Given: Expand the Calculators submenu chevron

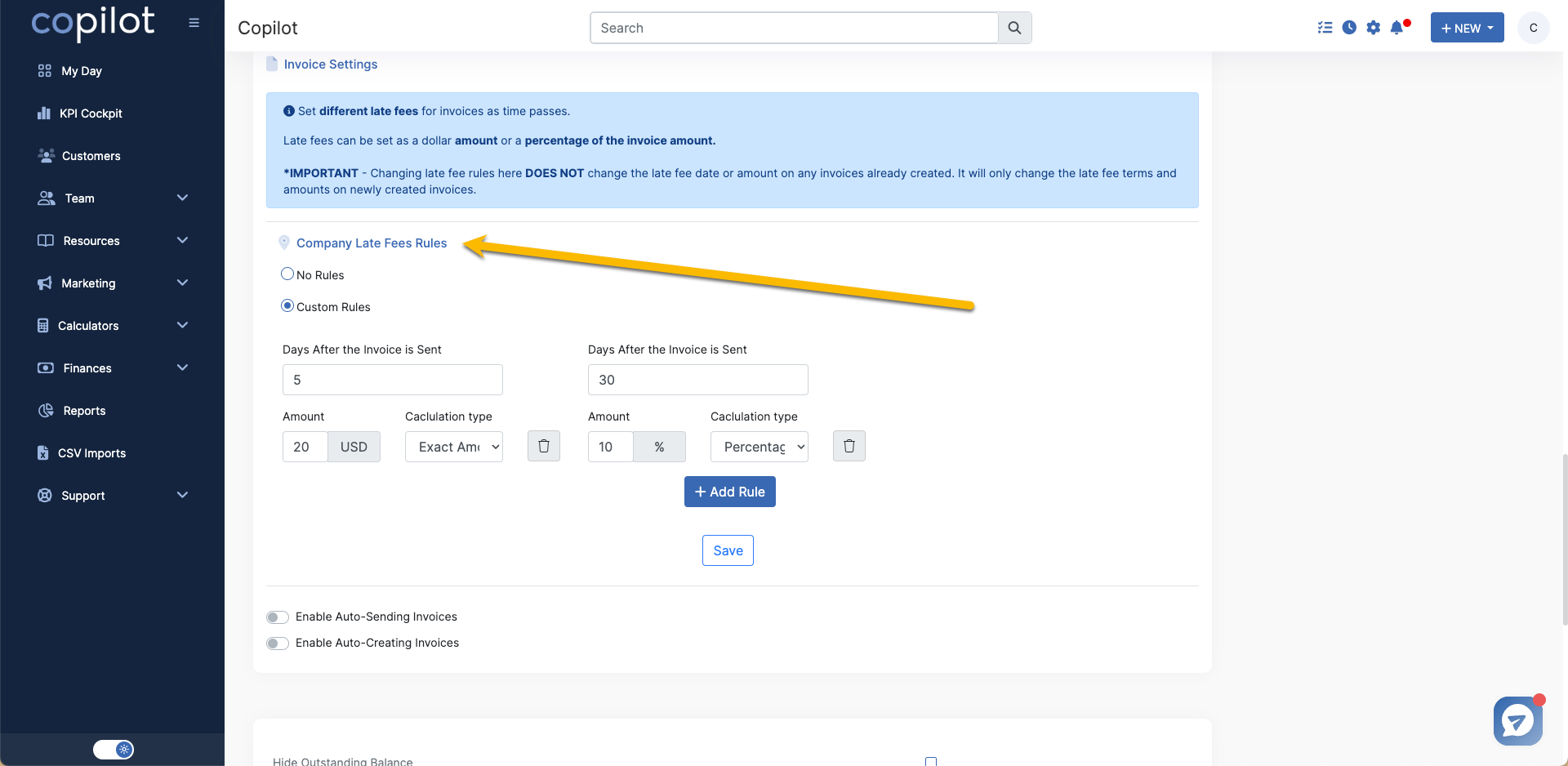Looking at the screenshot, I should tap(182, 325).
